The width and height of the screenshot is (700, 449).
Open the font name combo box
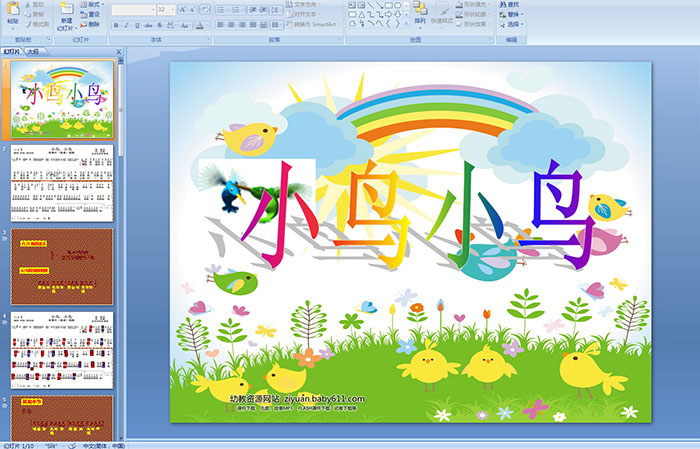pyautogui.click(x=133, y=10)
